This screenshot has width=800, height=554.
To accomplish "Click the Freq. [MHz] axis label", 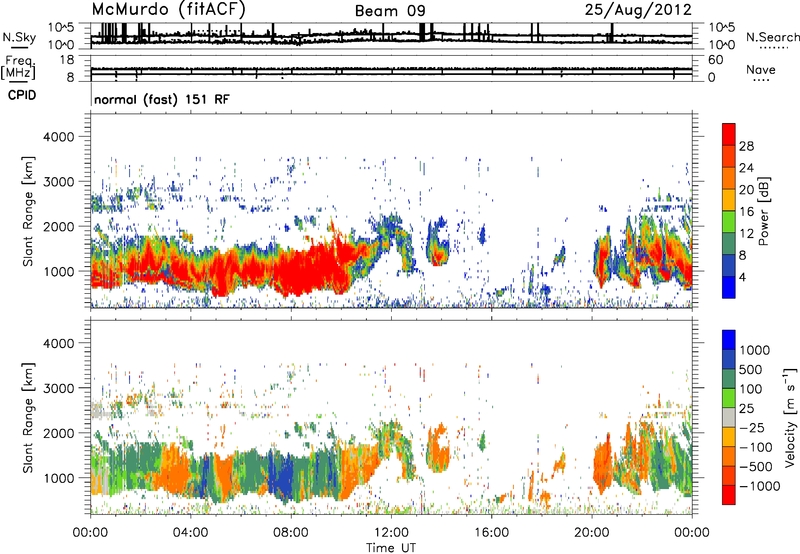I will [19, 68].
